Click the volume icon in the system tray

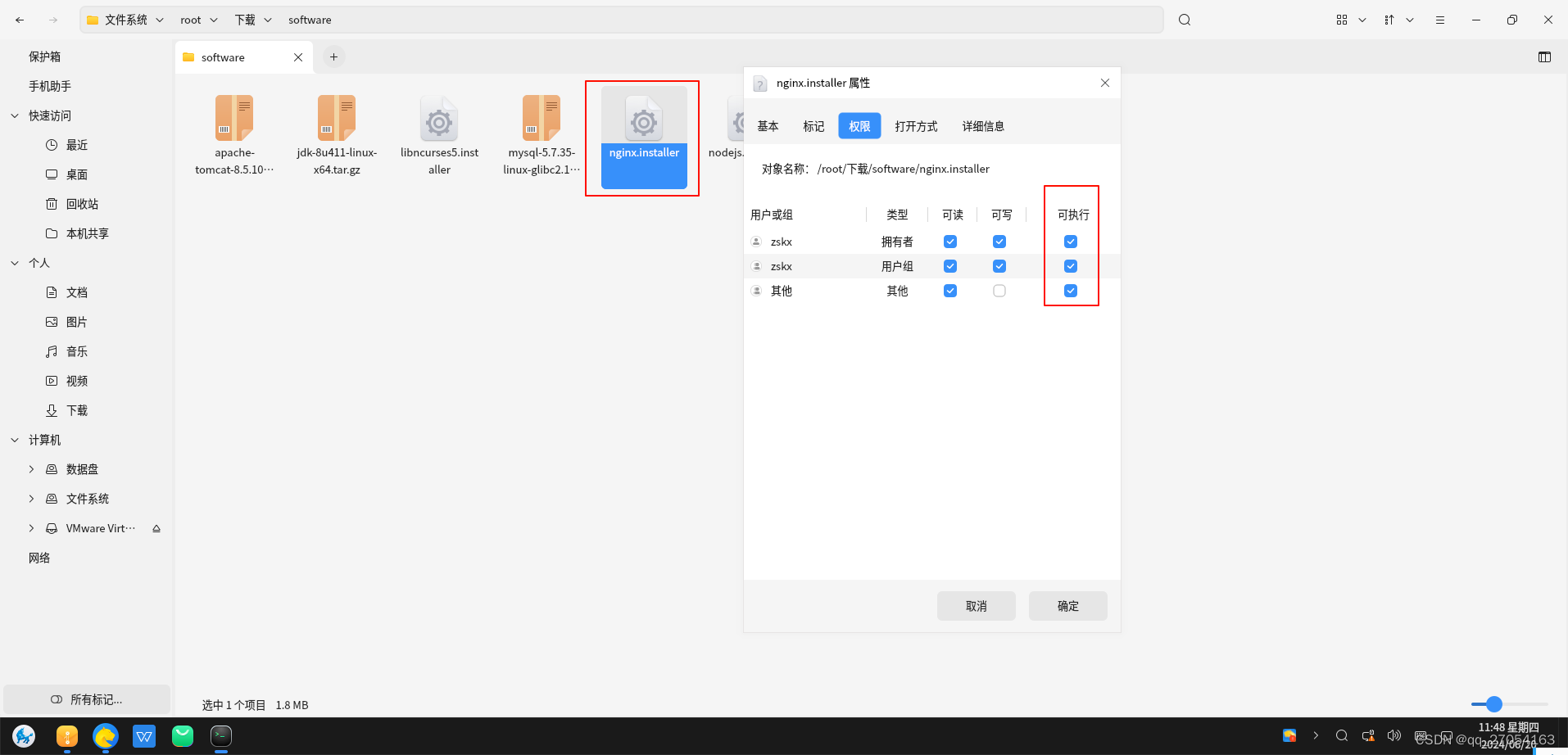click(1395, 736)
